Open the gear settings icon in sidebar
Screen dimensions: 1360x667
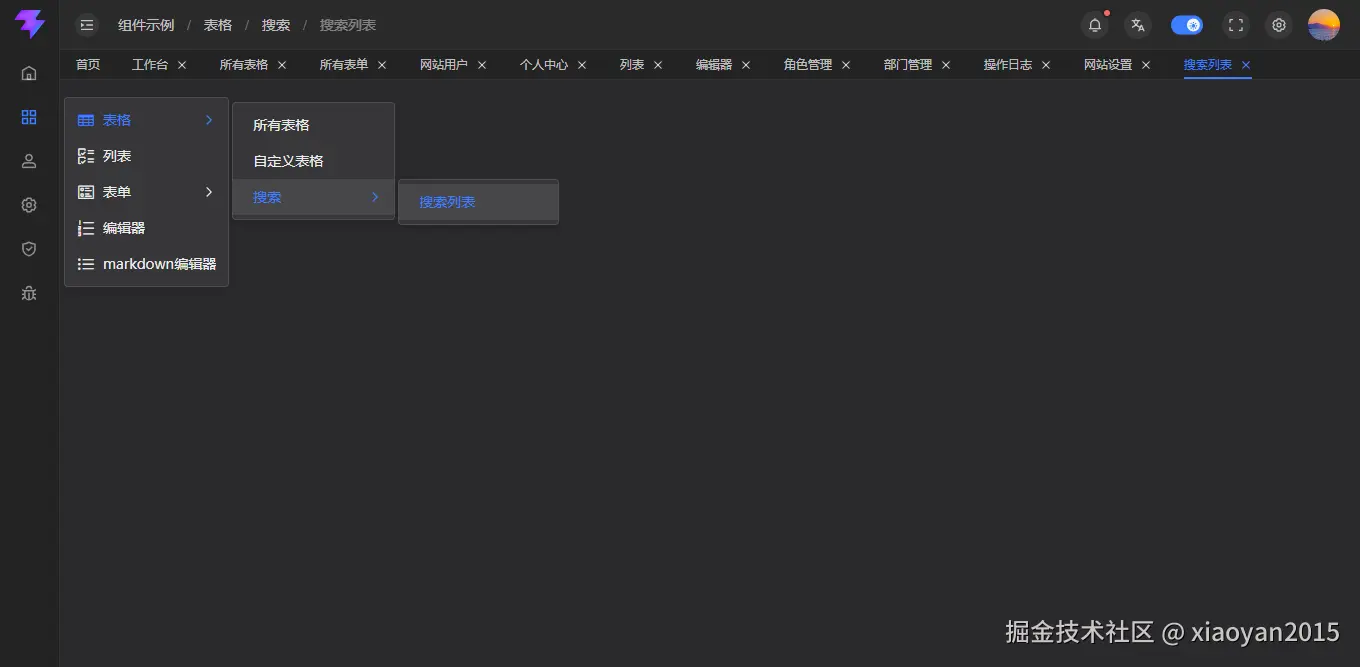point(29,205)
